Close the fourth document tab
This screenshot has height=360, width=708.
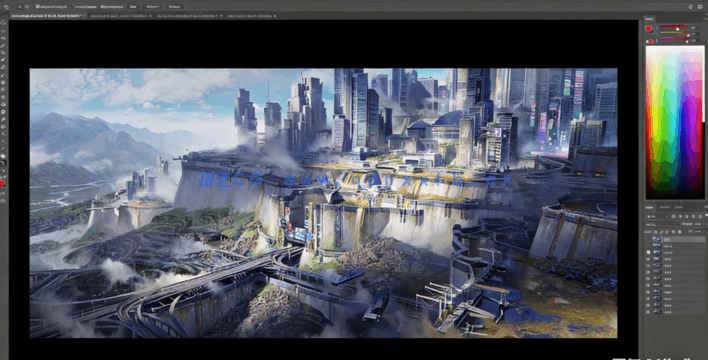click(x=274, y=16)
